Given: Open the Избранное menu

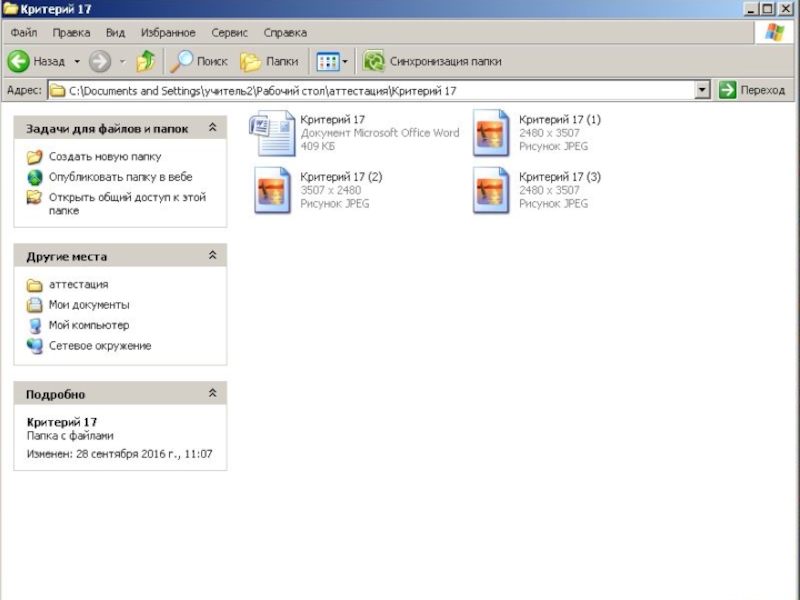Looking at the screenshot, I should 168,33.
